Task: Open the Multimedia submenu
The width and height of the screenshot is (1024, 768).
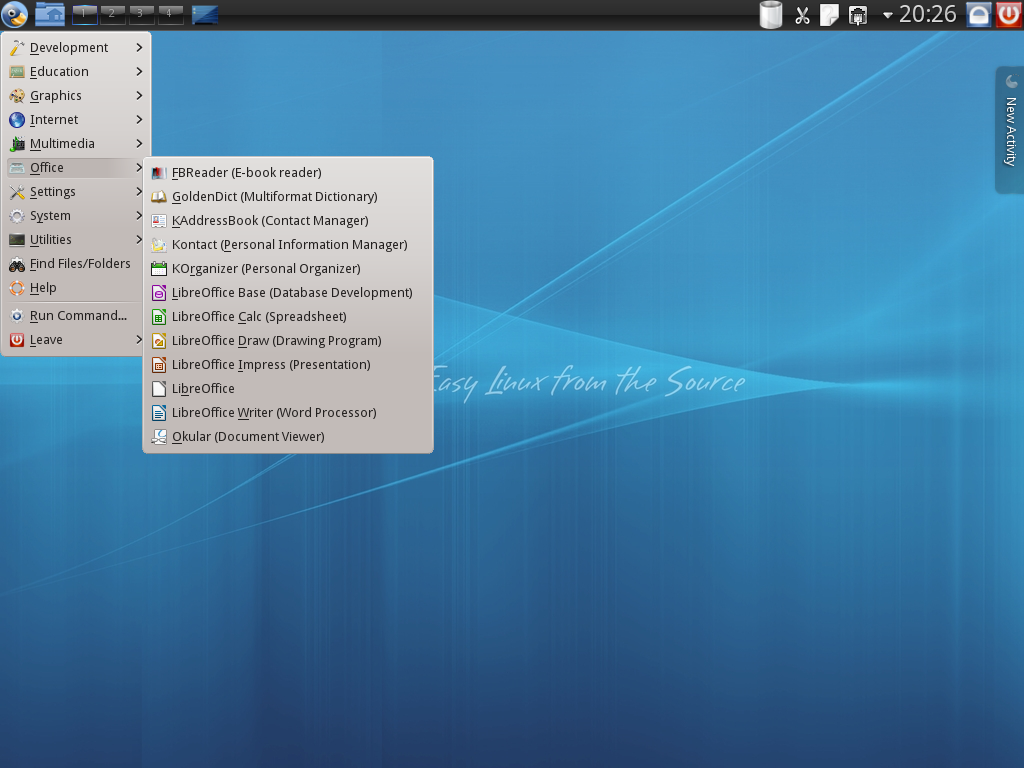Action: click(76, 144)
